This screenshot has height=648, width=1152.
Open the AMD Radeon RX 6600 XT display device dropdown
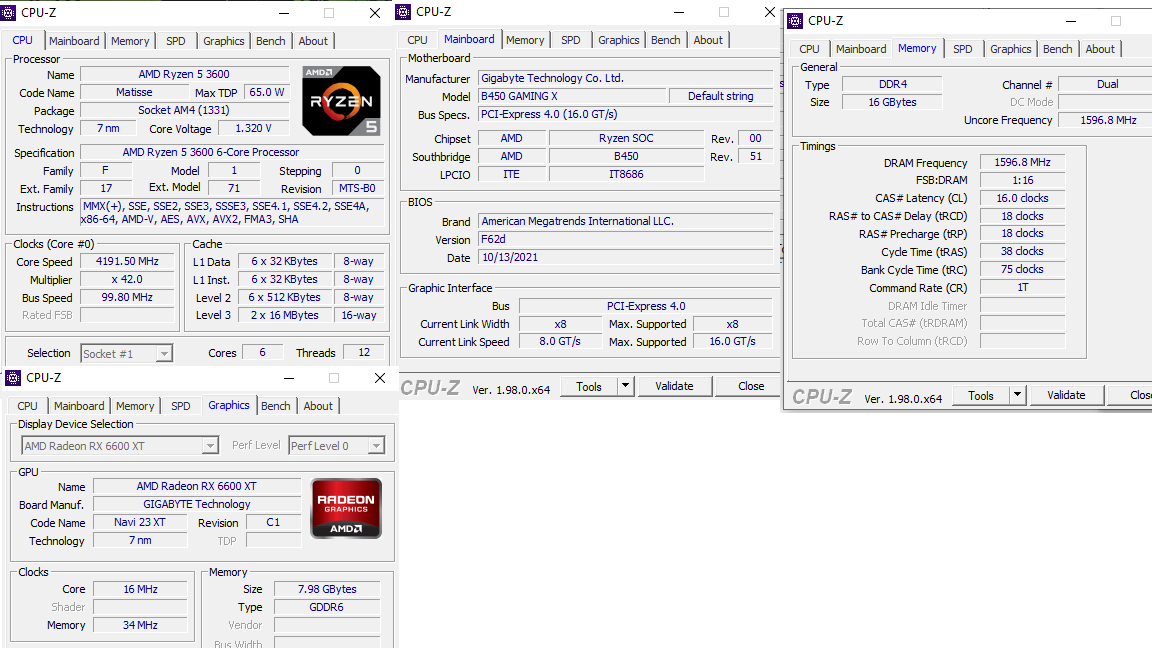pos(210,445)
